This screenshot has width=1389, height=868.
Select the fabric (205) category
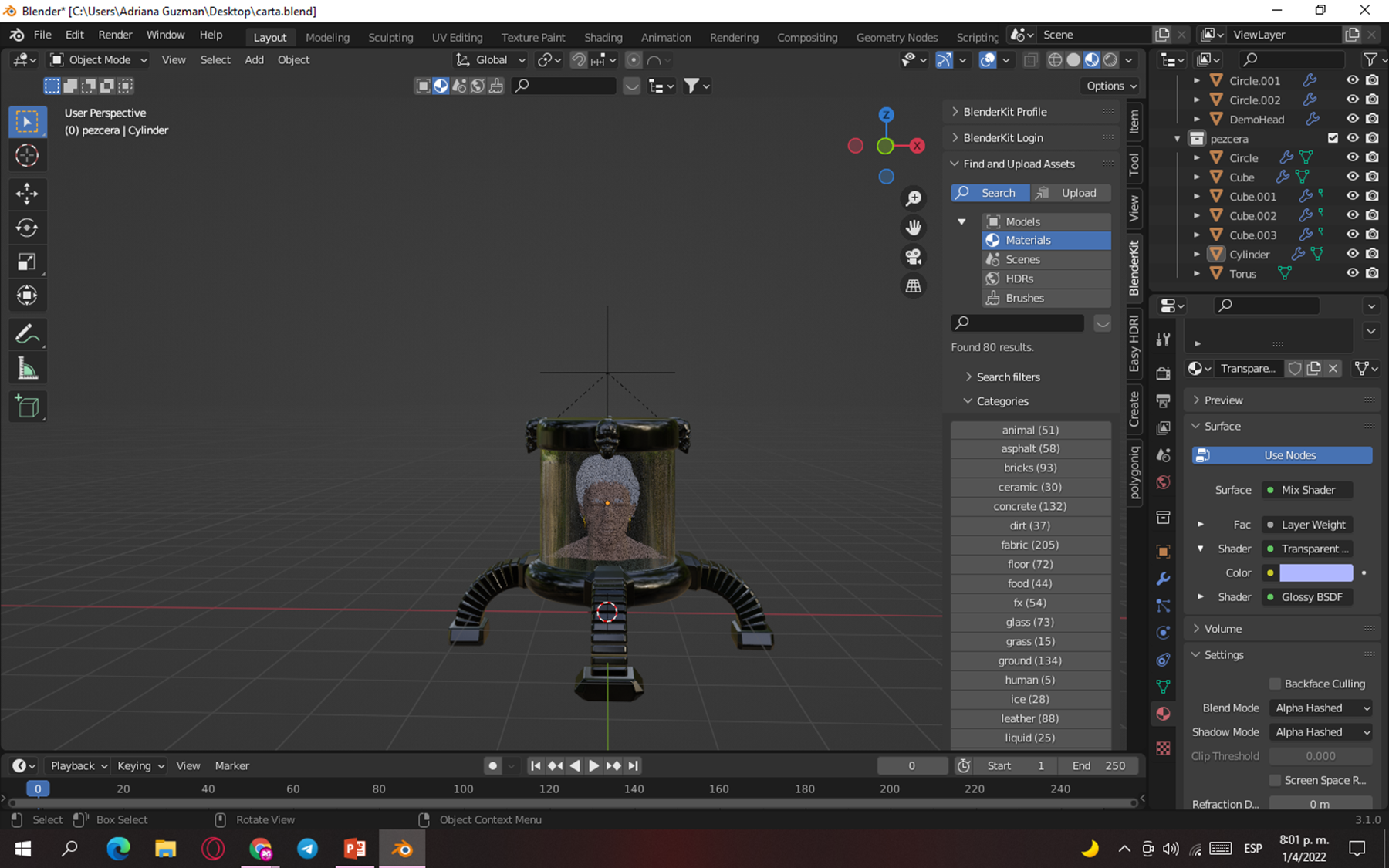(x=1030, y=545)
